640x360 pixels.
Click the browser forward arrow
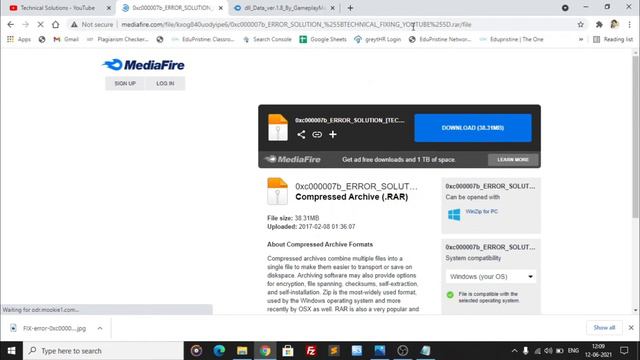point(25,24)
